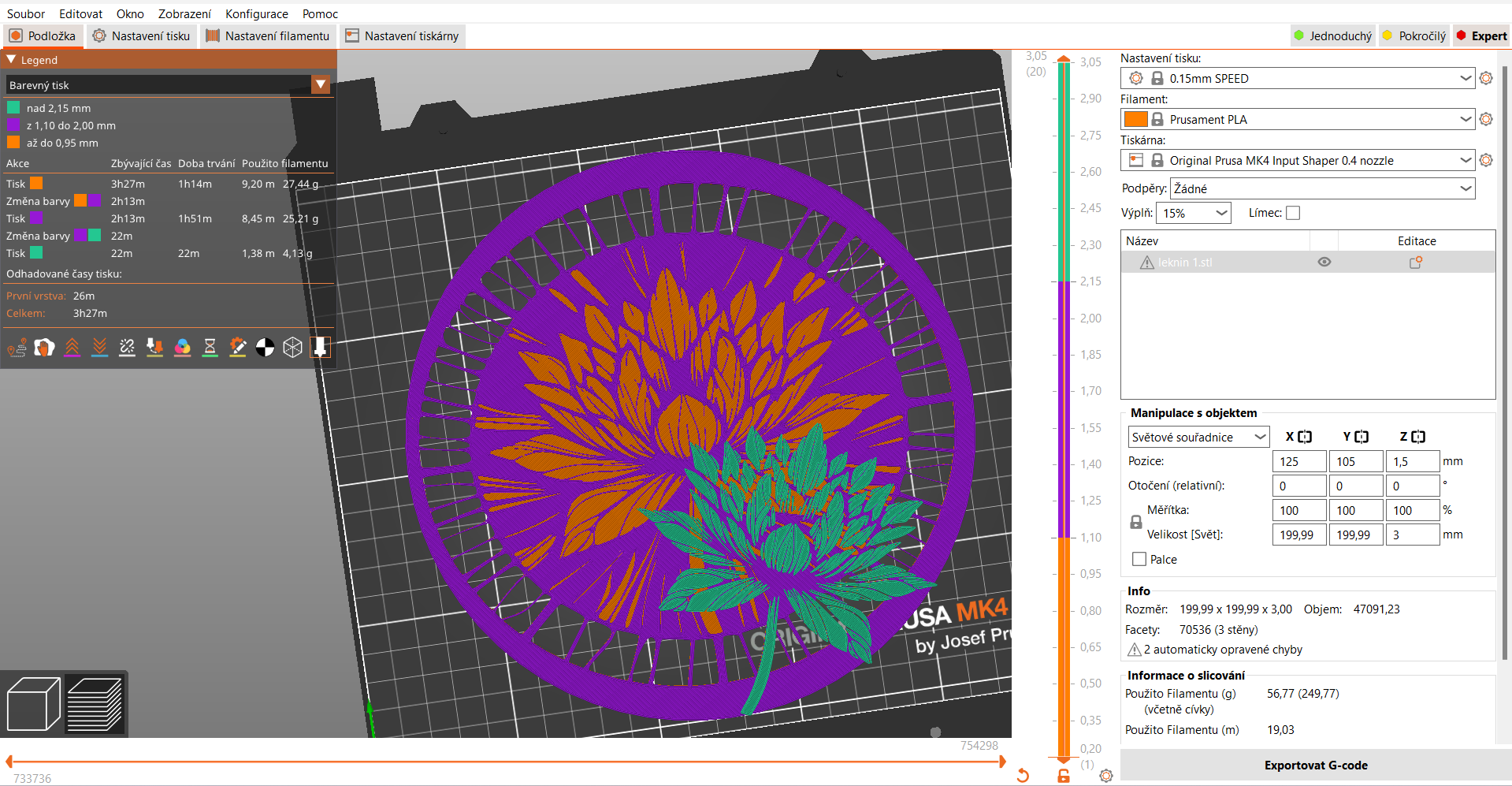The width and height of the screenshot is (1512, 786).
Task: Open vertical slider settings cog icon
Action: [x=1106, y=776]
